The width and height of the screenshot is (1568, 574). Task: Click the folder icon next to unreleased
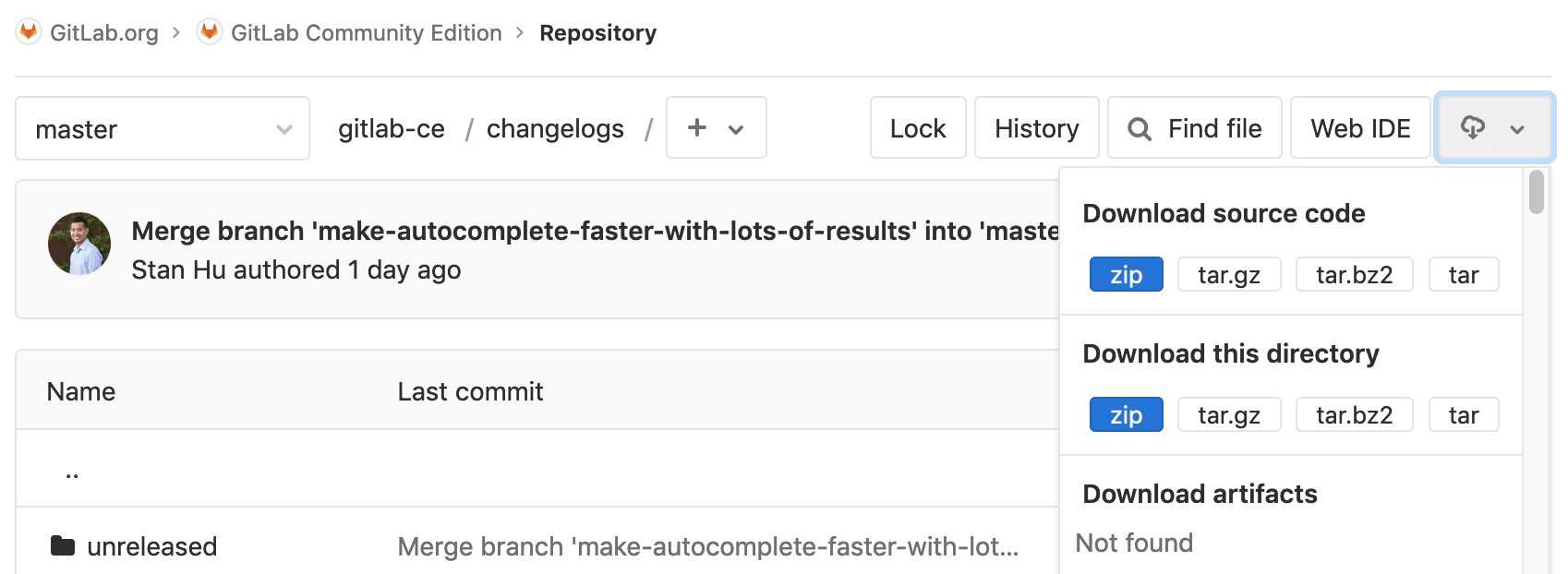[x=61, y=545]
